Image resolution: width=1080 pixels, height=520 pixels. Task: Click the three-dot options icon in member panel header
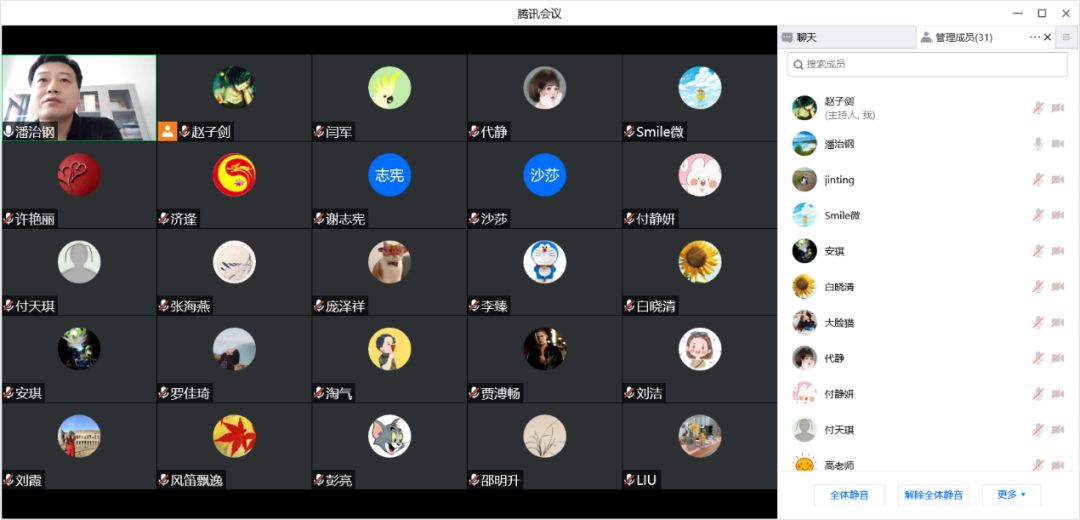(1035, 37)
